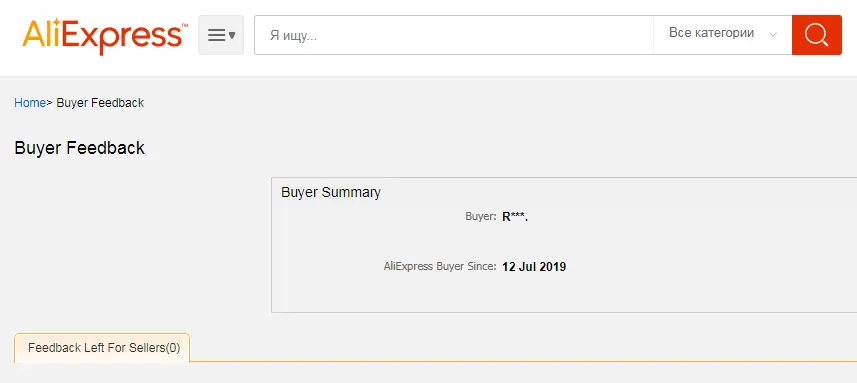Viewport: 857px width, 383px height.
Task: Go to the Home breadcrumb link
Action: click(x=30, y=103)
